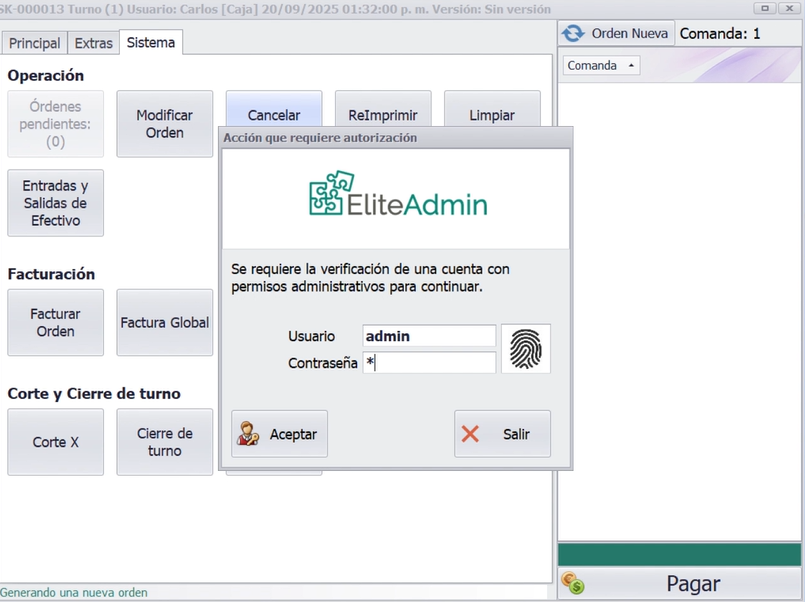The image size is (805, 602).
Task: Open the Factura Global option
Action: coord(164,322)
